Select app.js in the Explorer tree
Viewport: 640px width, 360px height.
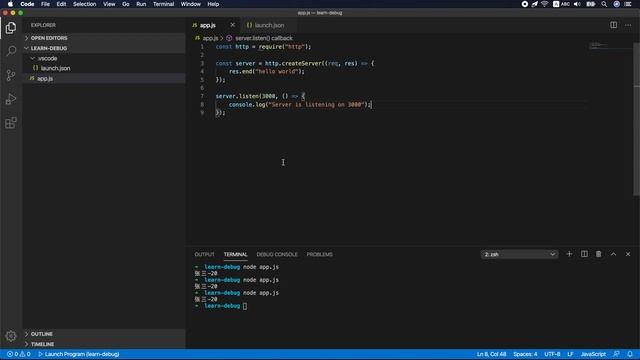pyautogui.click(x=104, y=78)
